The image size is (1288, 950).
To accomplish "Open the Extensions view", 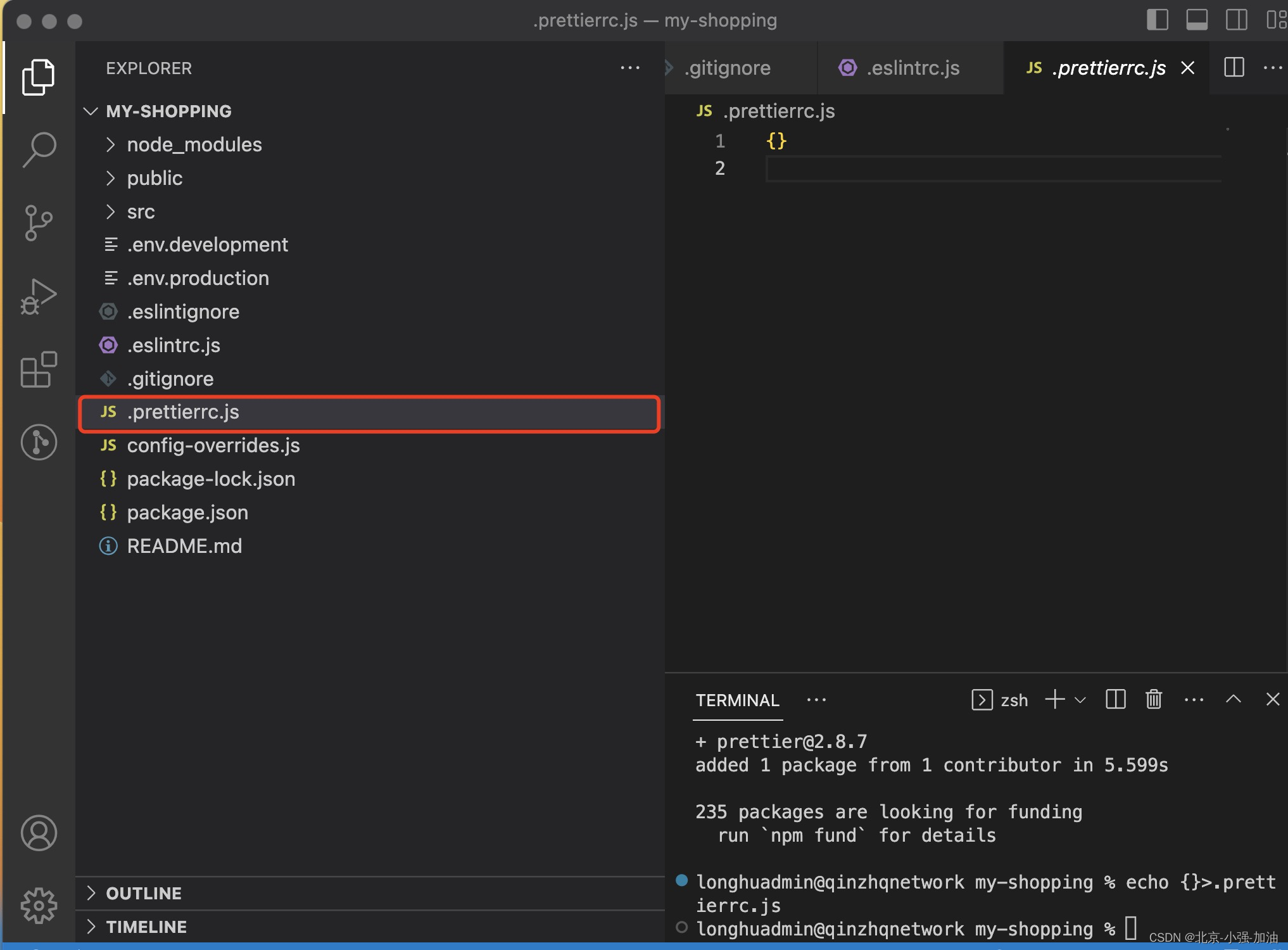I will [38, 369].
